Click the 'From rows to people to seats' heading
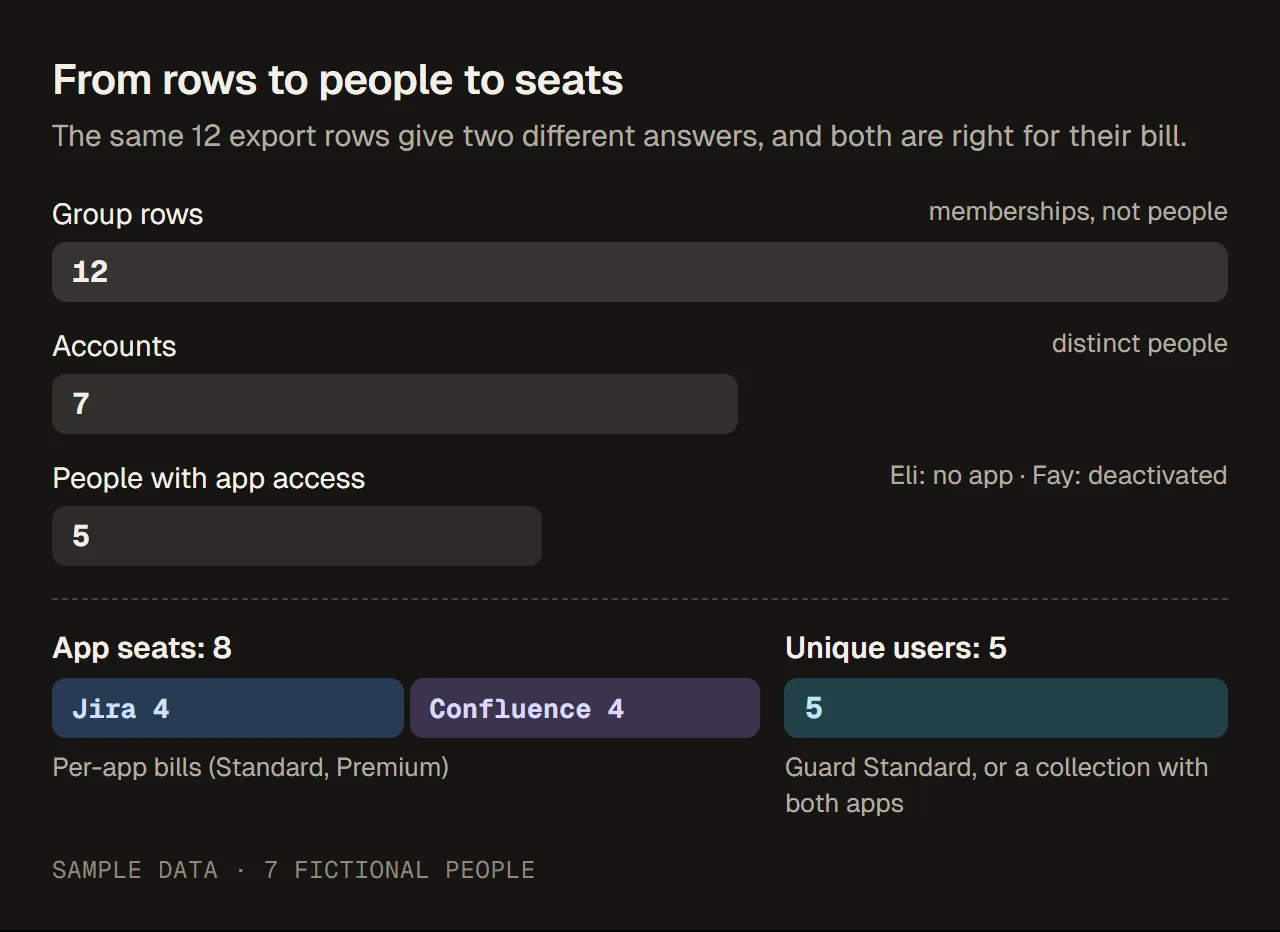Viewport: 1280px width, 932px height. [x=338, y=80]
